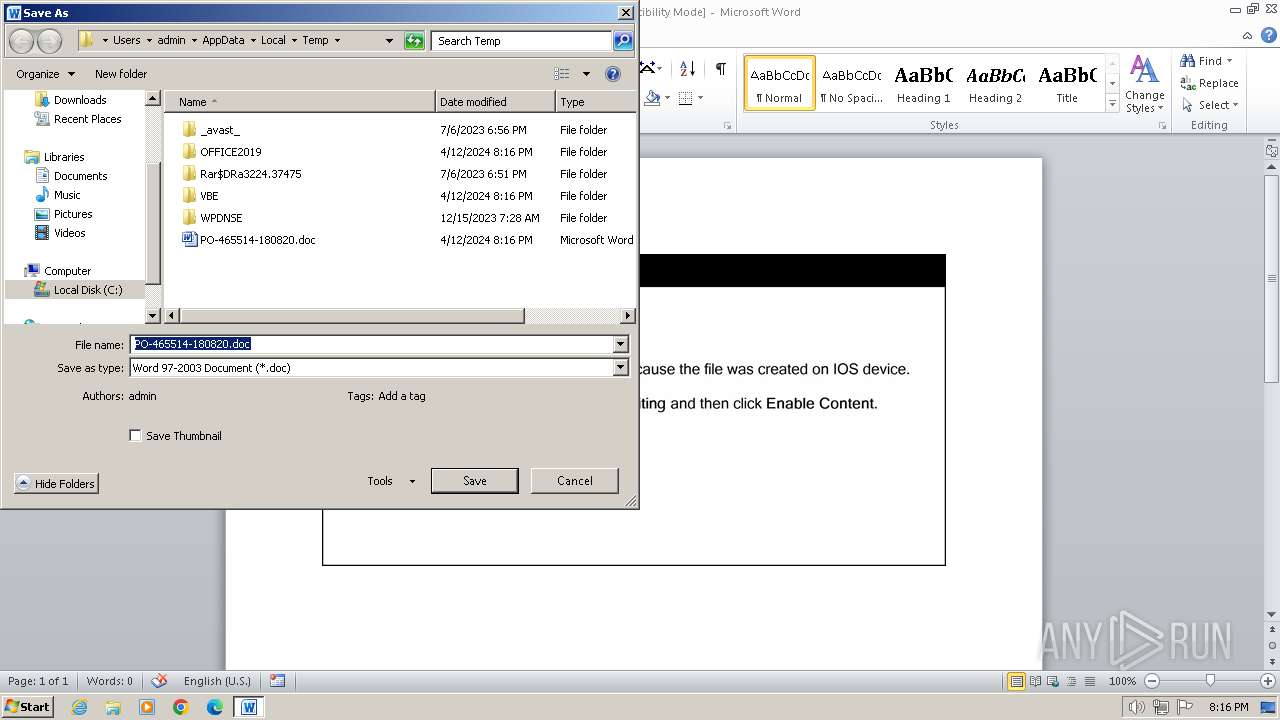
Task: Expand the File name dropdown
Action: pos(620,344)
